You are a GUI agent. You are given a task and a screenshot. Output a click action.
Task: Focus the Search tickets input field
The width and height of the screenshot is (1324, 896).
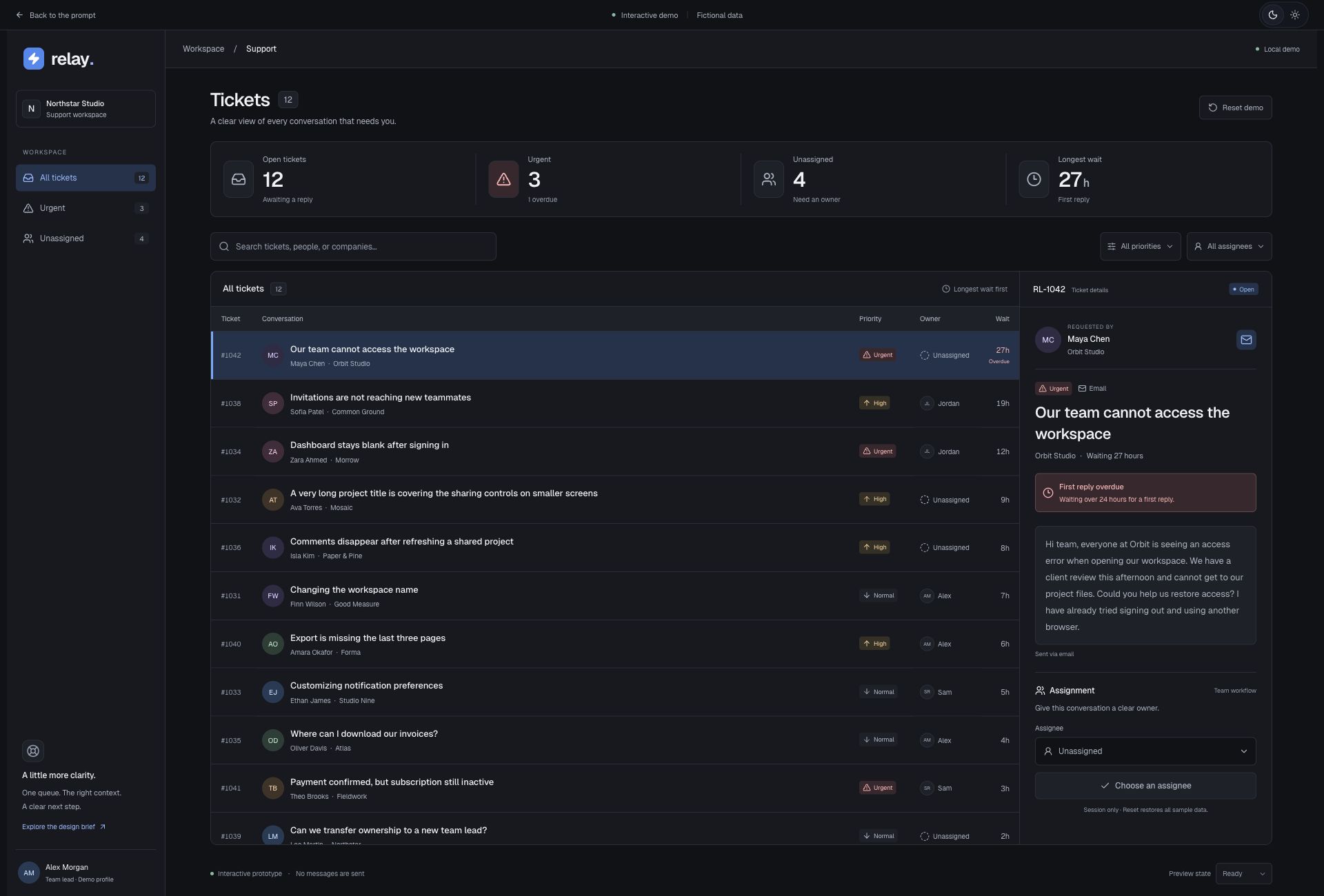pyautogui.click(x=353, y=247)
